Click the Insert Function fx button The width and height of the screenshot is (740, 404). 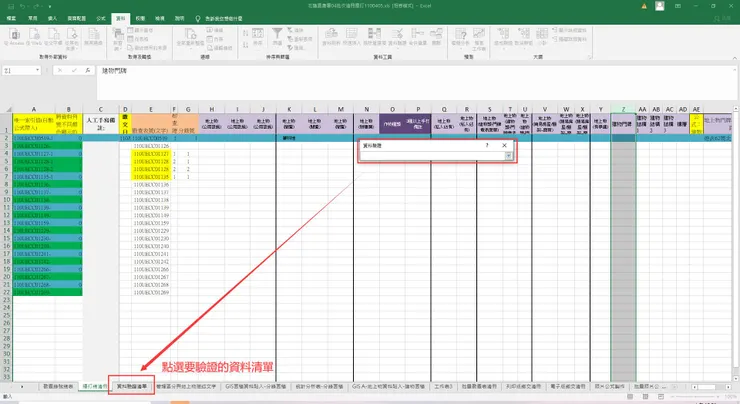pyautogui.click(x=88, y=70)
